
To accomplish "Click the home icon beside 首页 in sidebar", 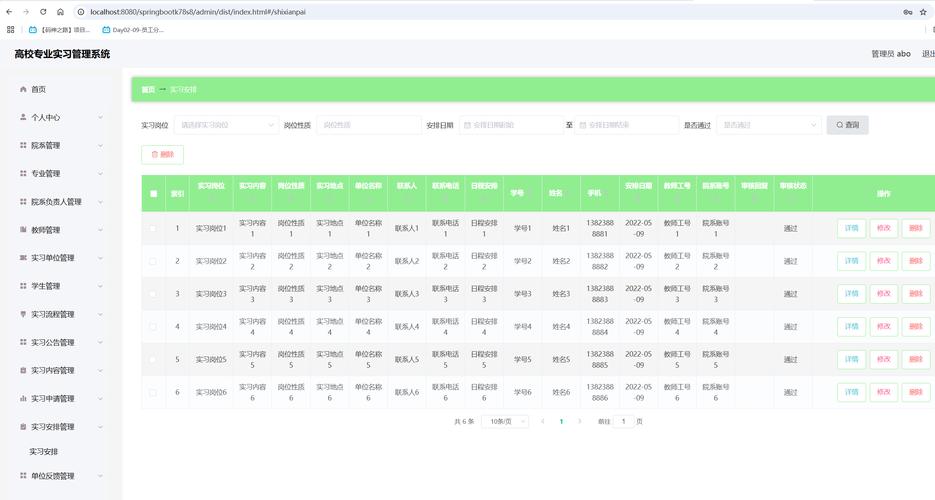I will tap(23, 89).
